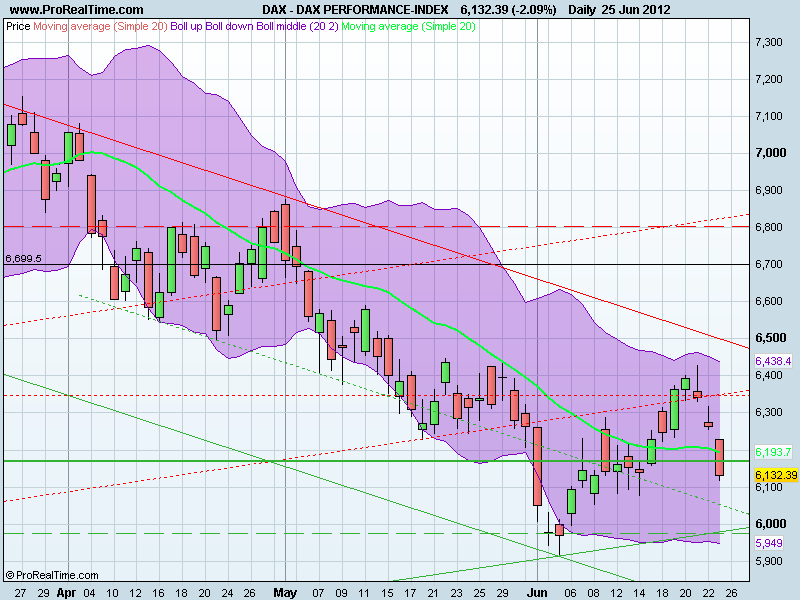Click the last red candlestick on 25 Jun
Image resolution: width=800 pixels, height=600 pixels.
click(x=719, y=457)
